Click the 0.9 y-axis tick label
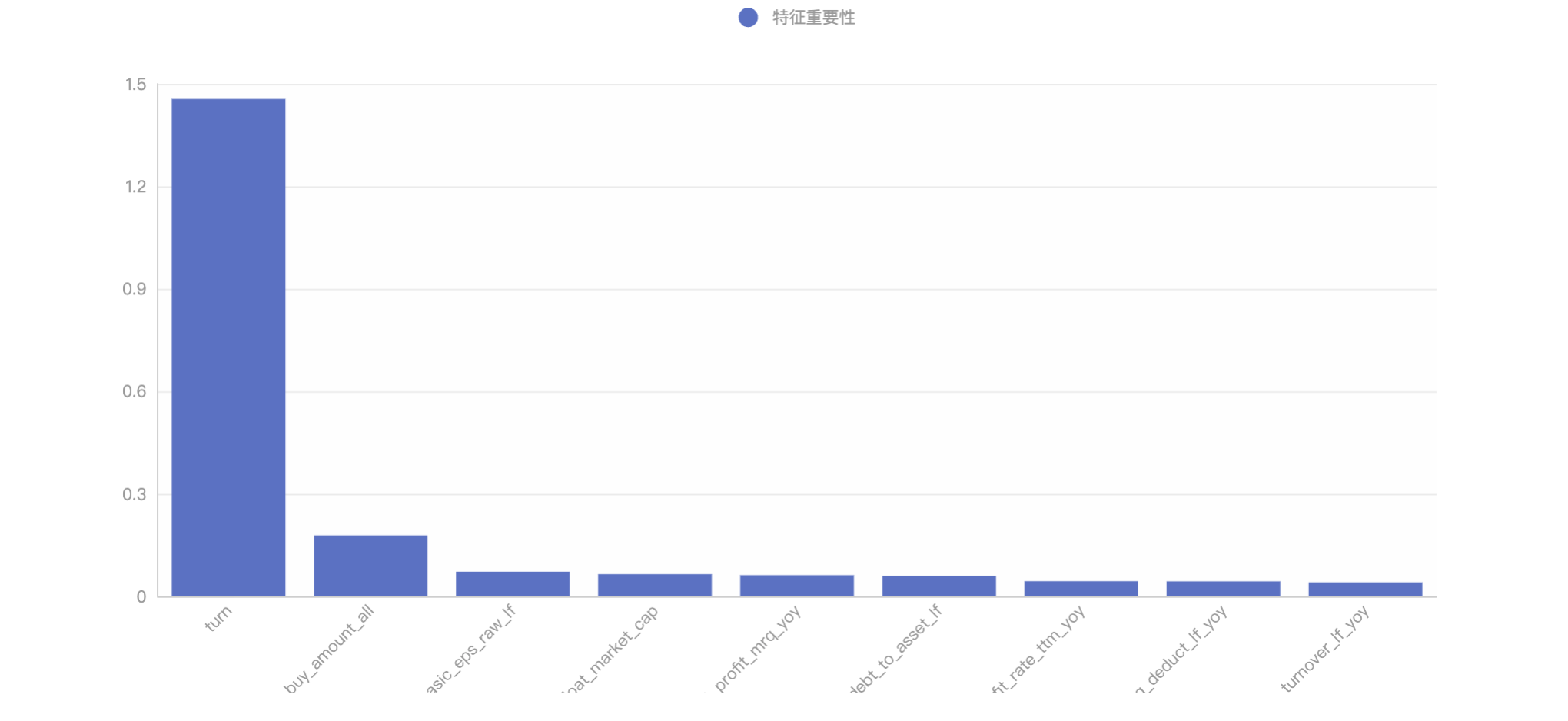The height and width of the screenshot is (721, 1568). point(135,290)
